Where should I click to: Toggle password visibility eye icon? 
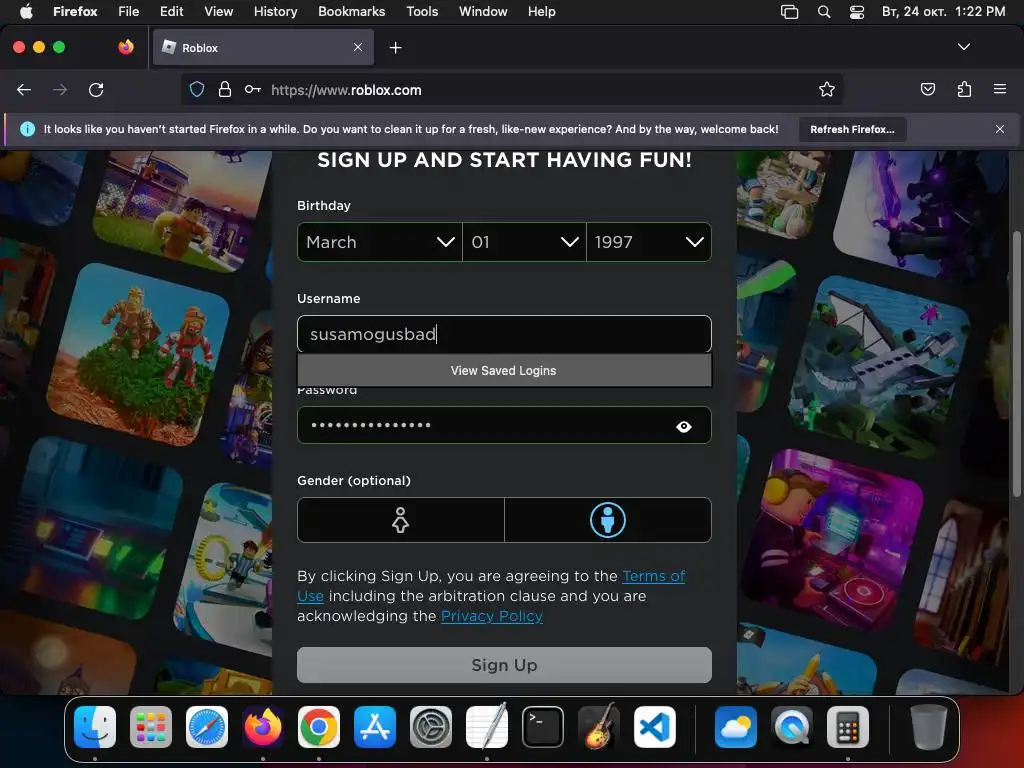point(684,426)
